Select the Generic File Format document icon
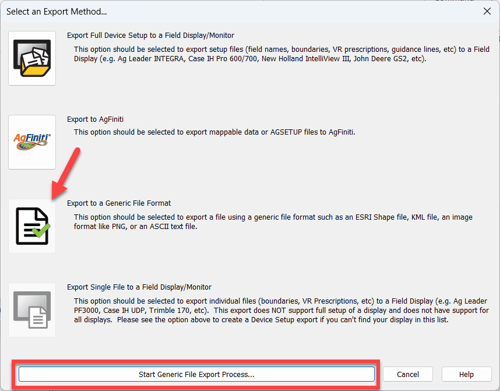This screenshot has width=500, height=391. tap(32, 226)
